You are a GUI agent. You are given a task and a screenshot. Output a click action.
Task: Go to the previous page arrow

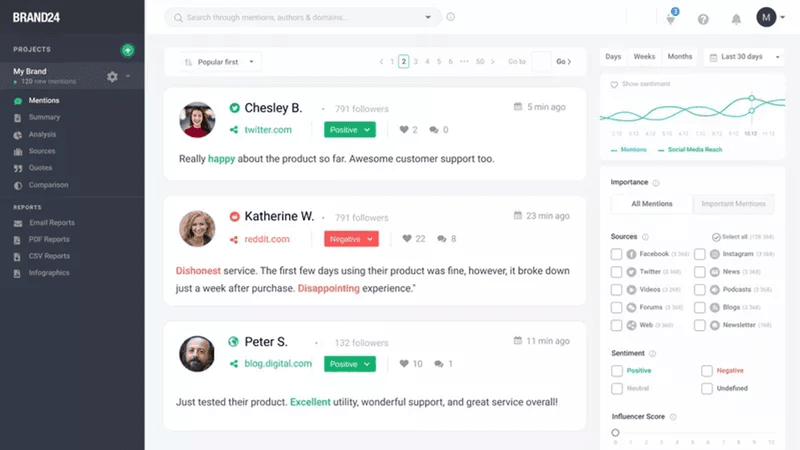381,62
